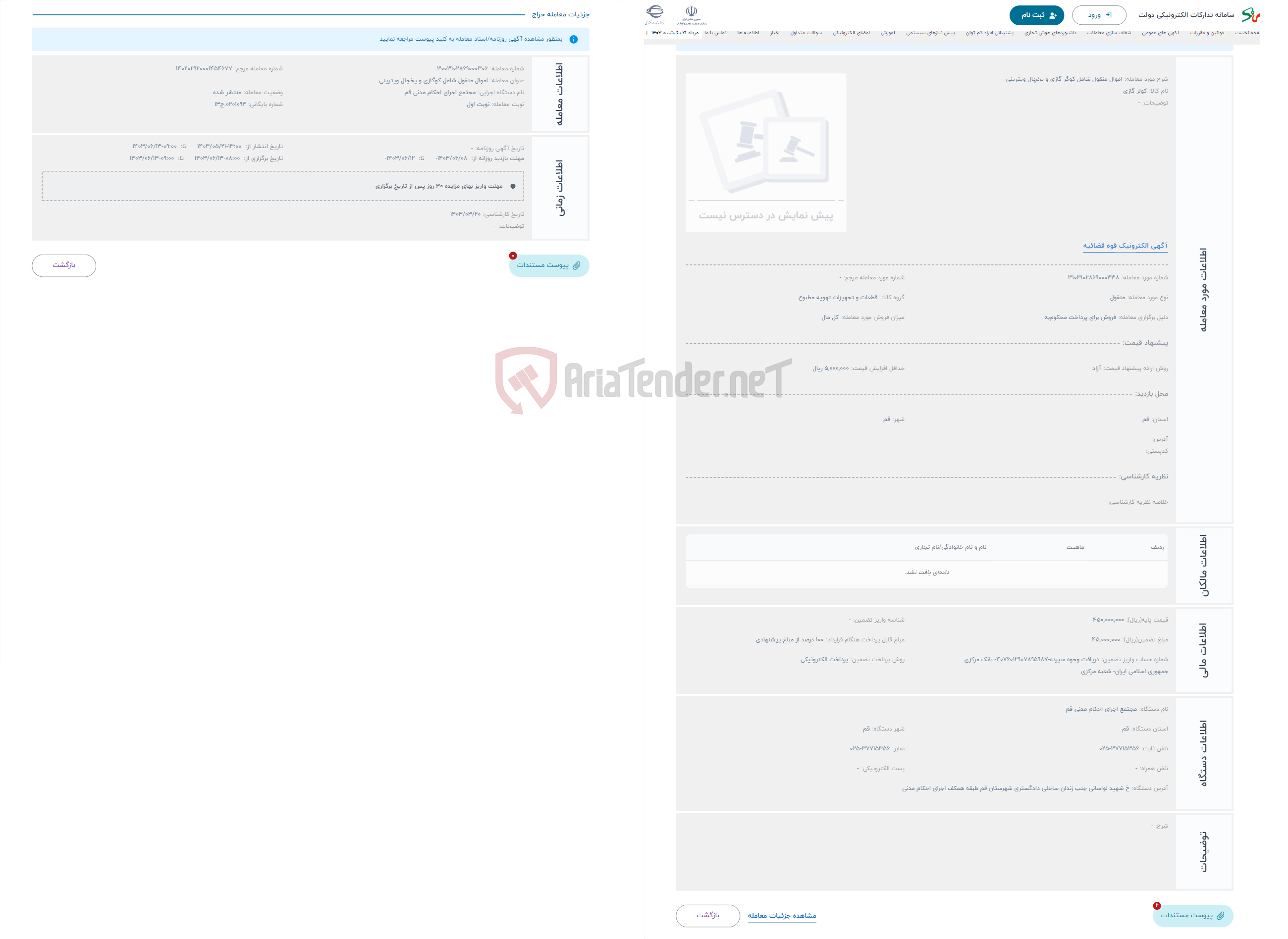The width and height of the screenshot is (1288, 939).
Task: Click the بازگشت back button on left panel
Action: 64,265
